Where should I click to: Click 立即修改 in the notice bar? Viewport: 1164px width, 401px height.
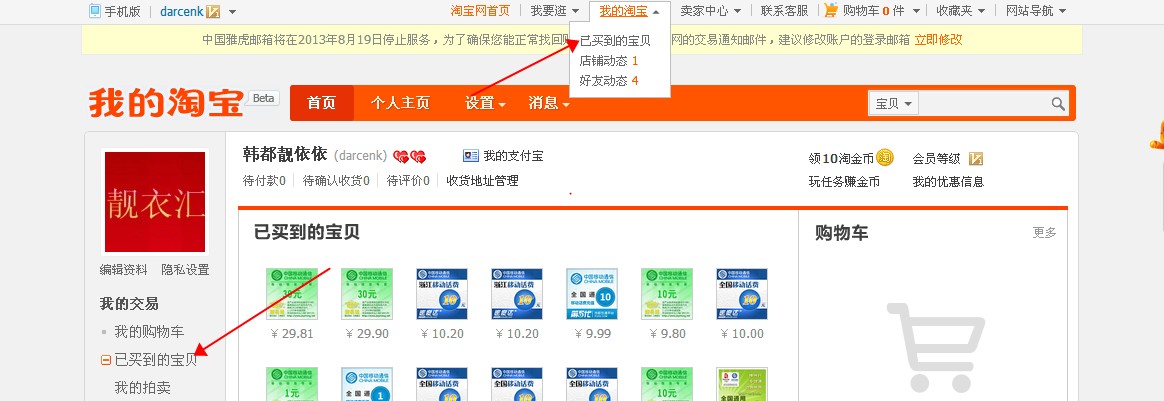coord(938,40)
